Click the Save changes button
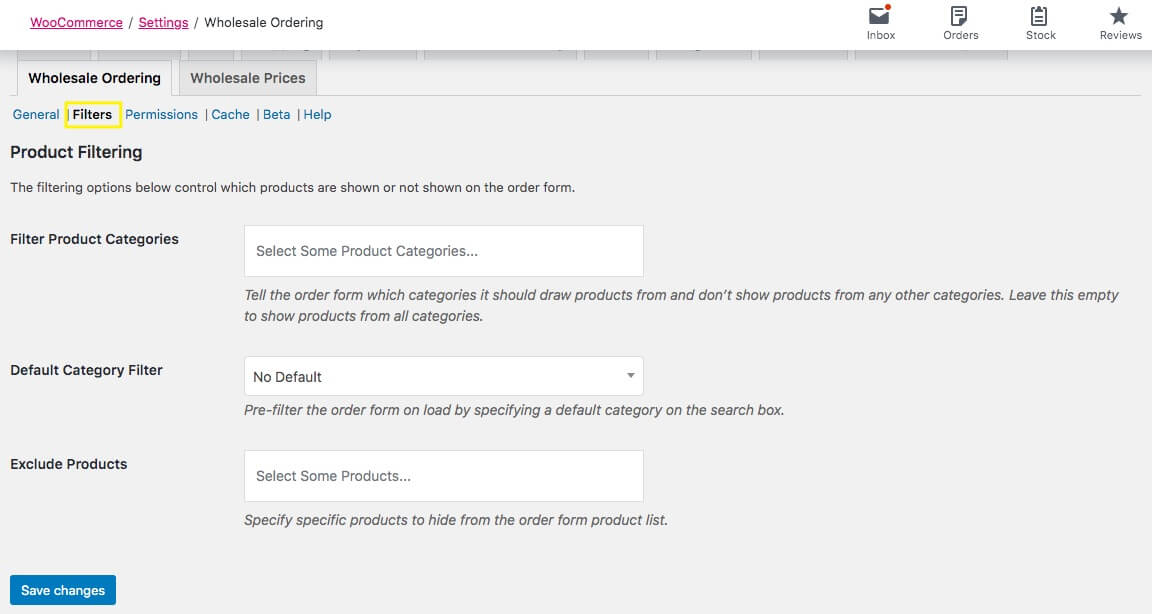The height and width of the screenshot is (614, 1152). 63,590
